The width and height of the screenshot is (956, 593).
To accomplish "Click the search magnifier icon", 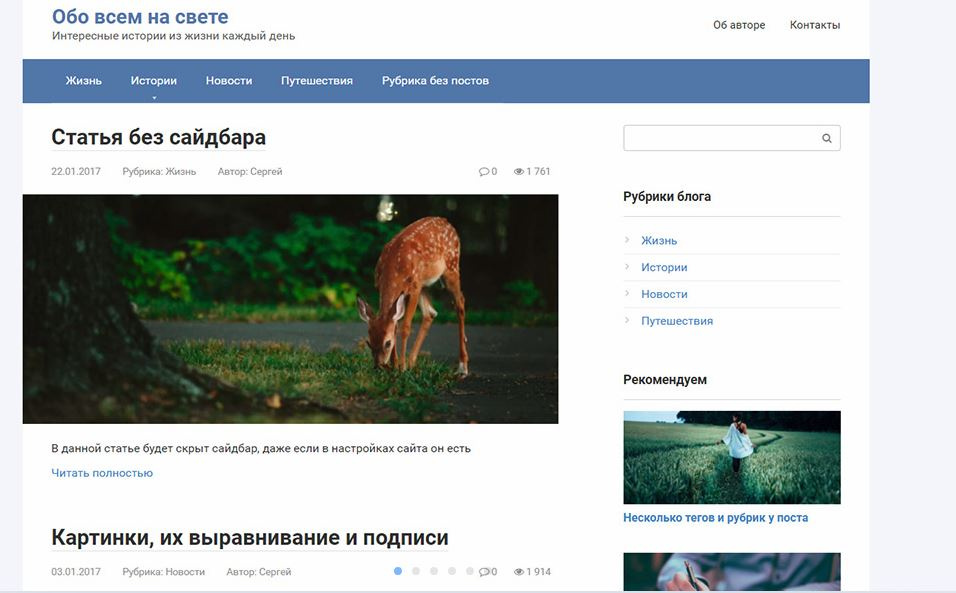I will [x=826, y=138].
